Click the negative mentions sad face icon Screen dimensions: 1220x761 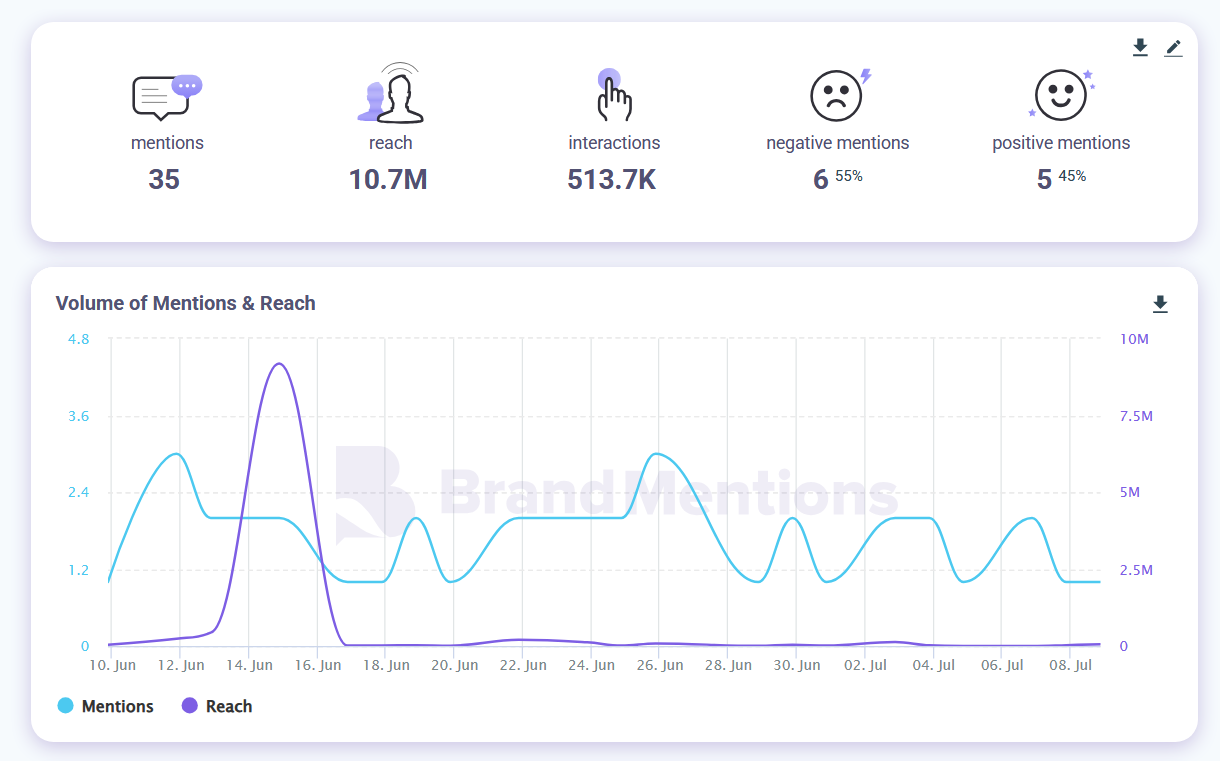coord(837,96)
